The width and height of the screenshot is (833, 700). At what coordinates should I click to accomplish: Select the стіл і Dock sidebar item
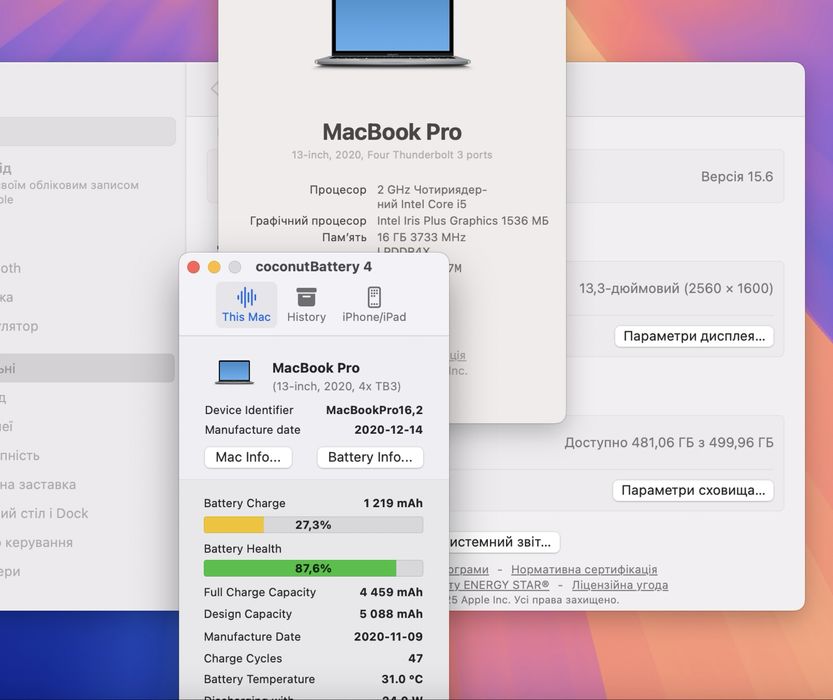tap(87, 514)
